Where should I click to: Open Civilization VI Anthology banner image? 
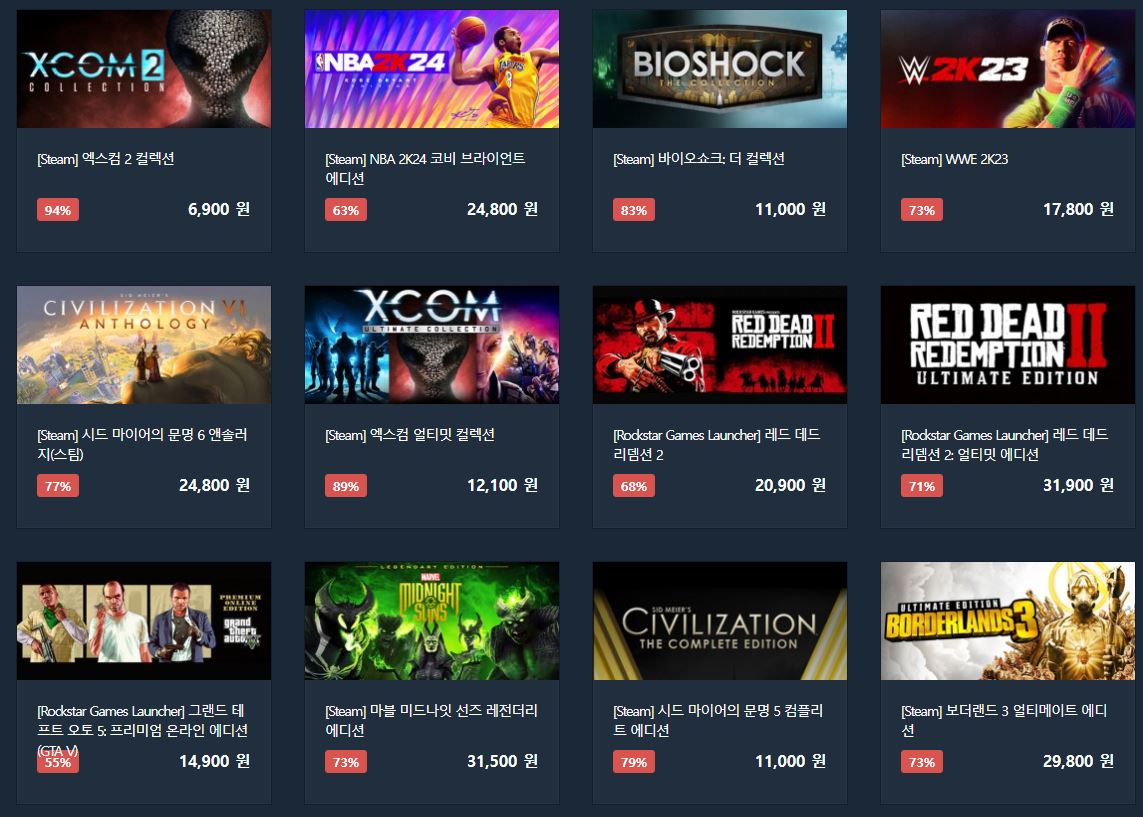click(144, 345)
